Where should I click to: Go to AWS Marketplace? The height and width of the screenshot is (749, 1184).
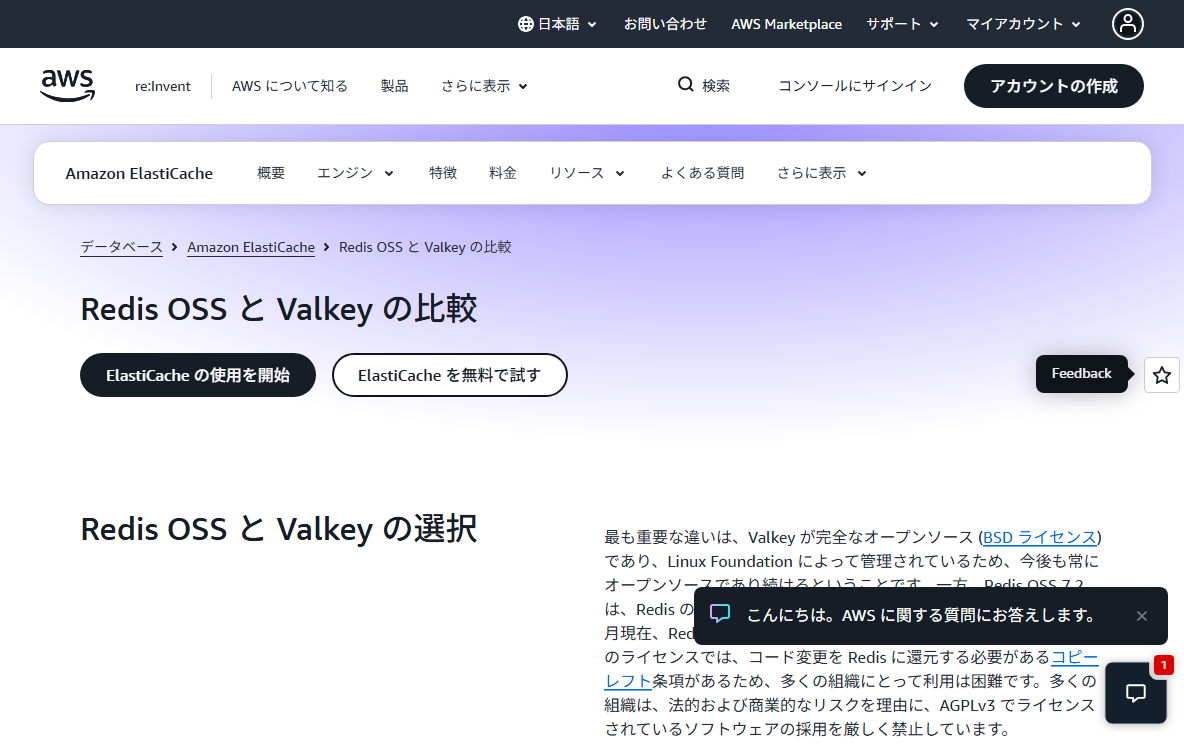click(x=786, y=24)
